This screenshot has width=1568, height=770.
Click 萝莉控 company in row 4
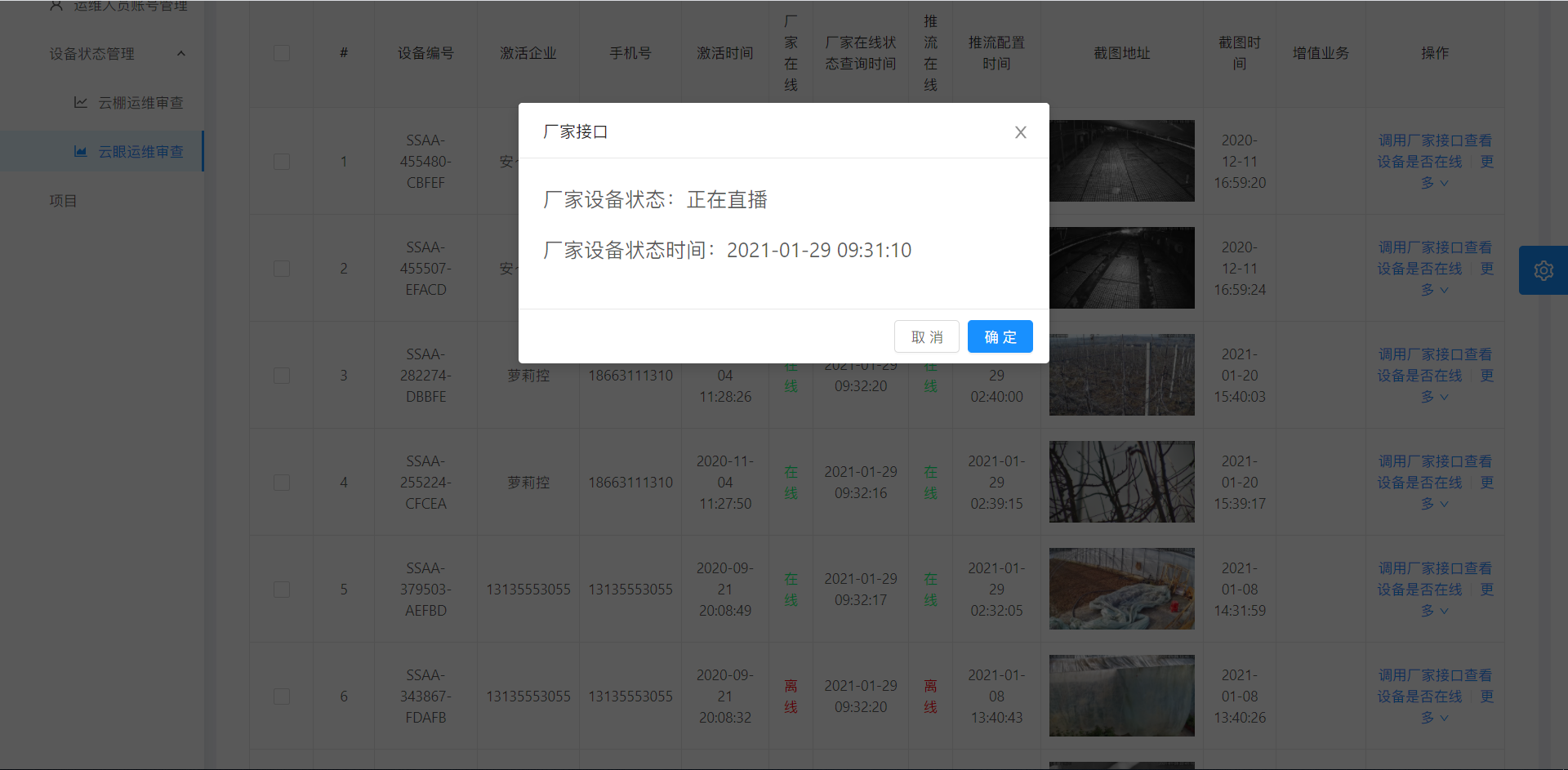pyautogui.click(x=528, y=483)
